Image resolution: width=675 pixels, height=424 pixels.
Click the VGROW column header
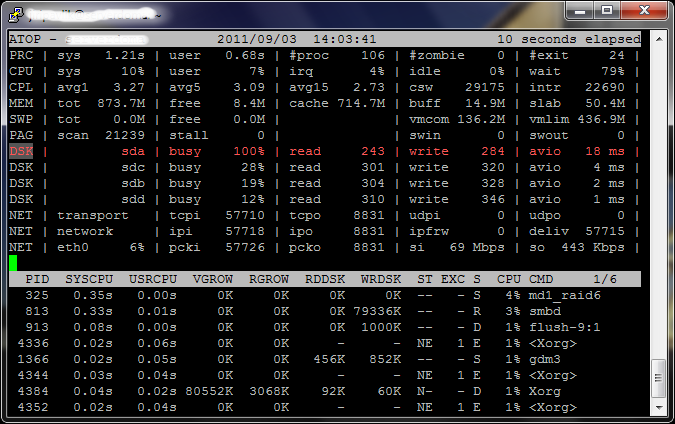coord(213,279)
